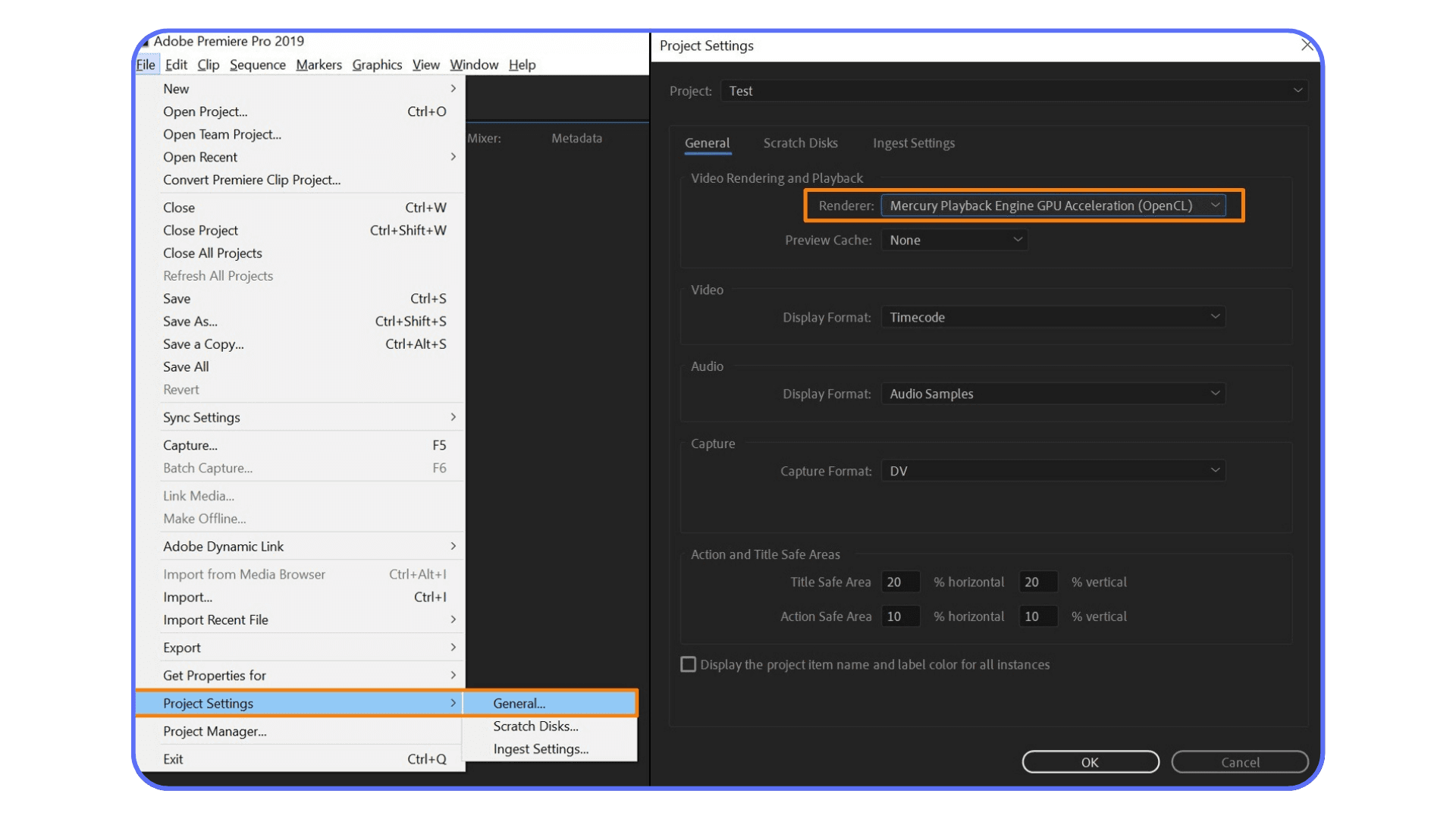Image resolution: width=1456 pixels, height=819 pixels.
Task: Expand the Export submenu
Action: 453,647
